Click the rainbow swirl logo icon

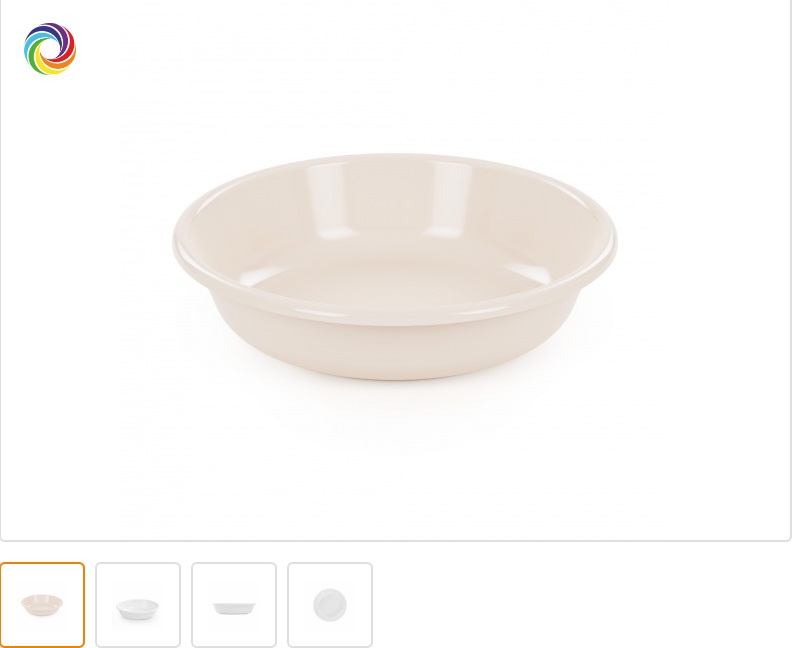pyautogui.click(x=50, y=49)
